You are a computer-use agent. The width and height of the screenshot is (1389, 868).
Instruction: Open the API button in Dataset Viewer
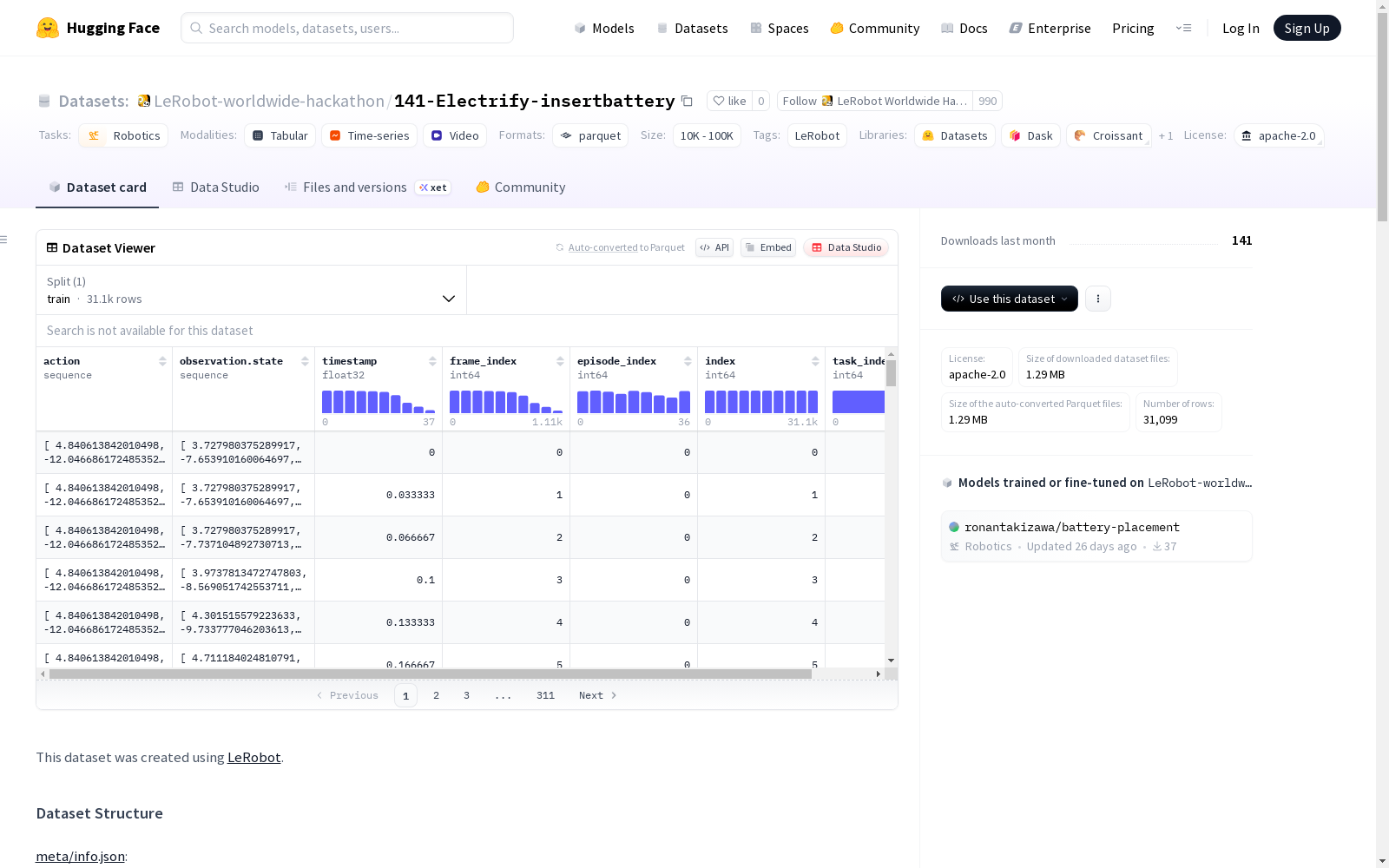point(714,247)
